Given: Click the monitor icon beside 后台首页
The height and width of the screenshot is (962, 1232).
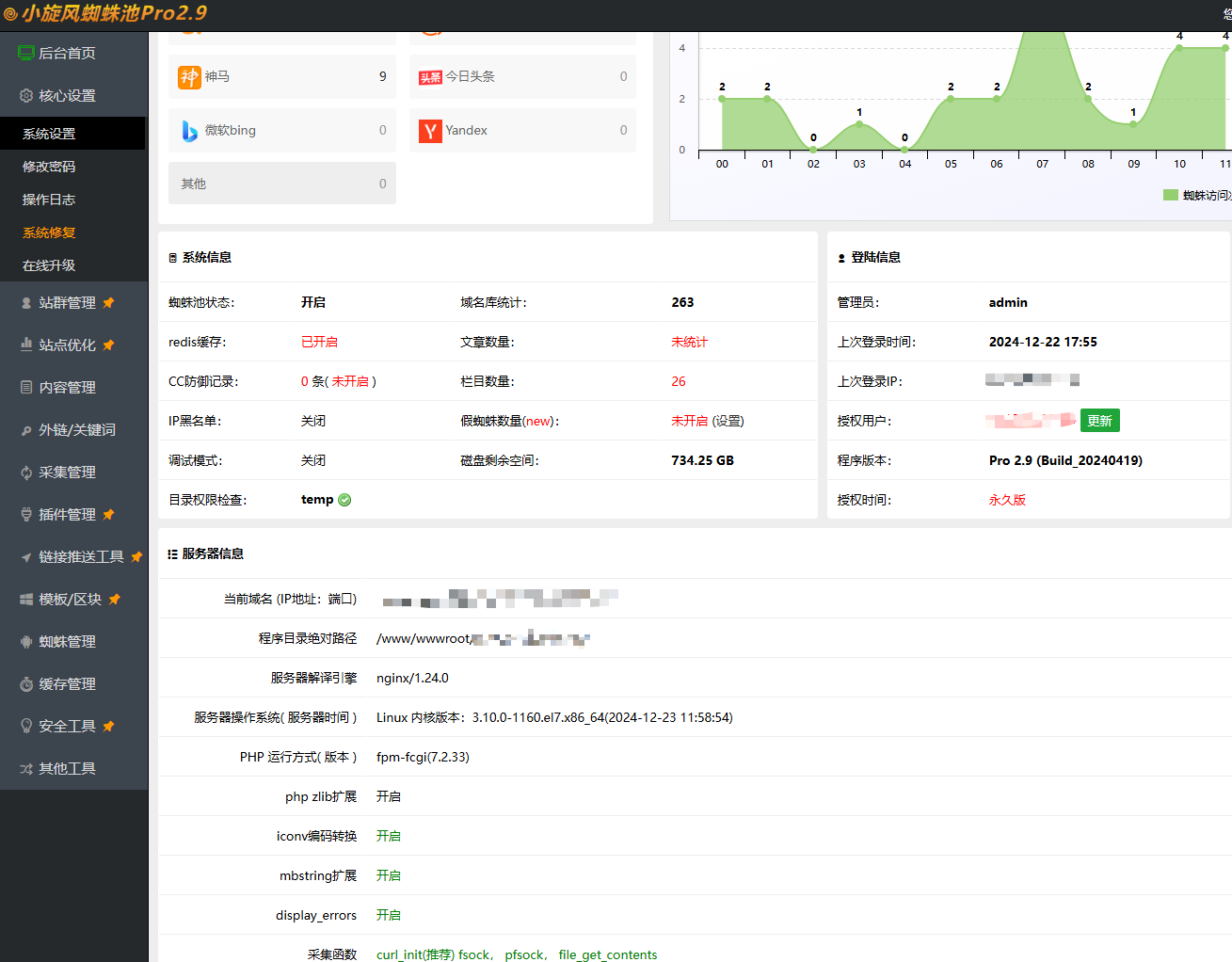Looking at the screenshot, I should (26, 54).
